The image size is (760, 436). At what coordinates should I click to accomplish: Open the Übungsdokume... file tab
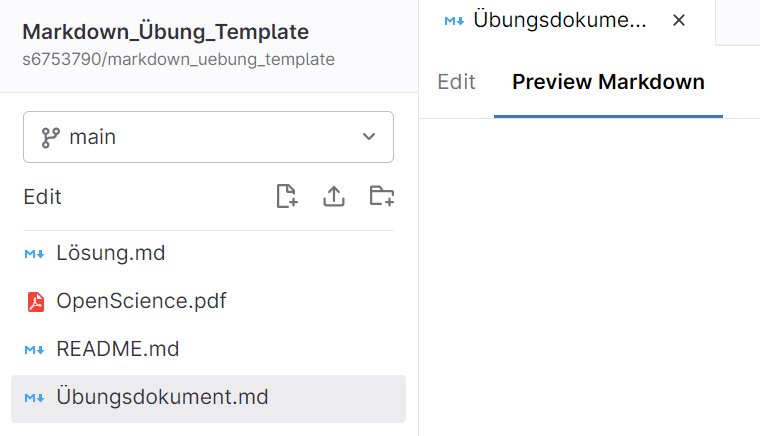[x=559, y=20]
